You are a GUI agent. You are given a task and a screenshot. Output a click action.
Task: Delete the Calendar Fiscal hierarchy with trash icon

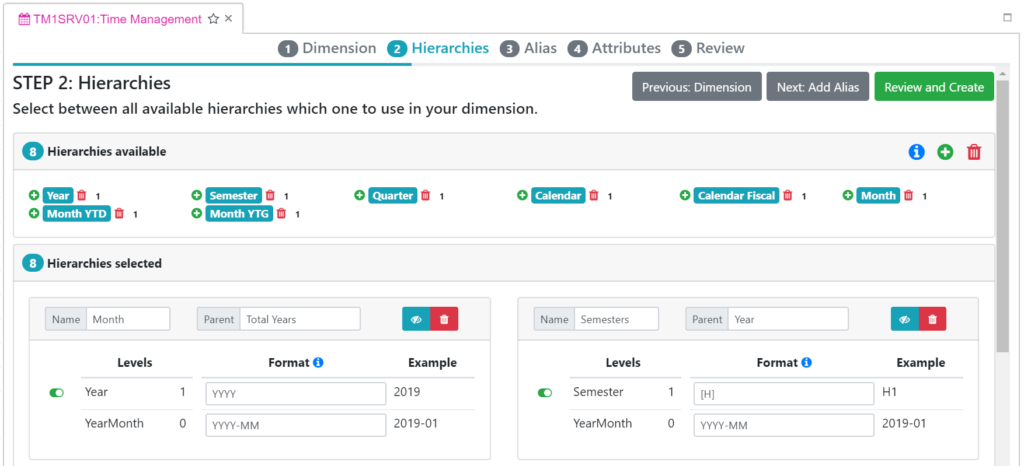point(787,196)
